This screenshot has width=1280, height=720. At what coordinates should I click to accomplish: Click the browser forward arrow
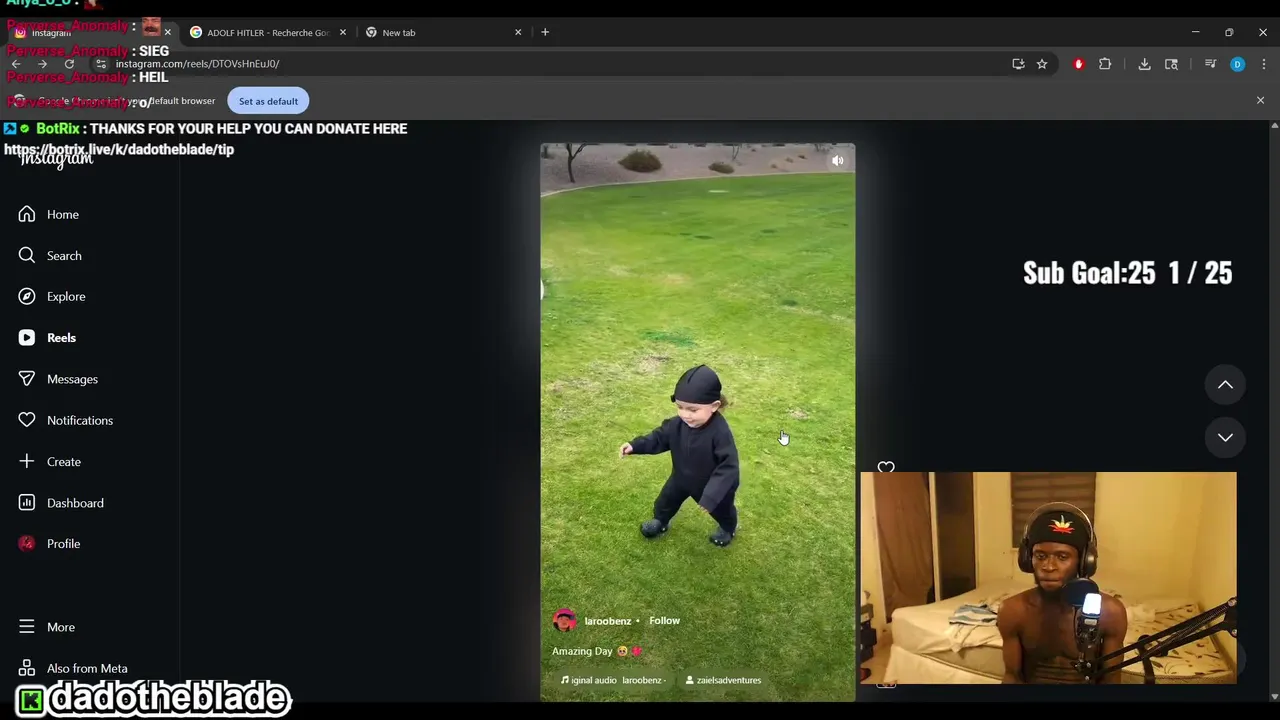42,64
